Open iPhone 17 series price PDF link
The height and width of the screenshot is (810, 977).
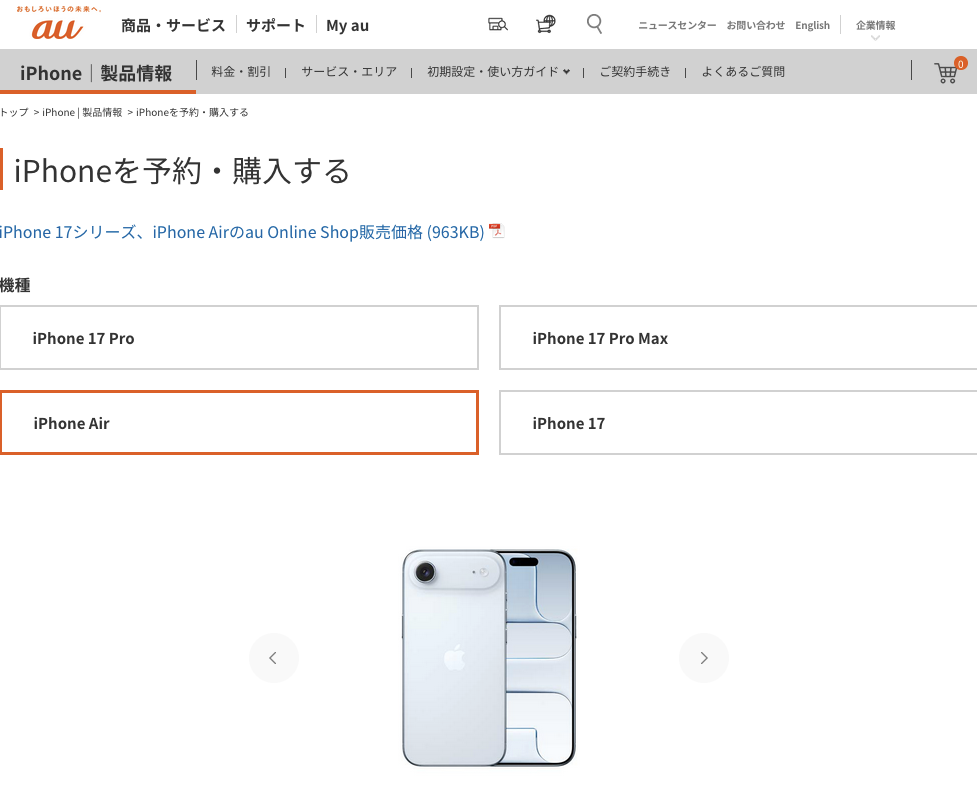[242, 232]
